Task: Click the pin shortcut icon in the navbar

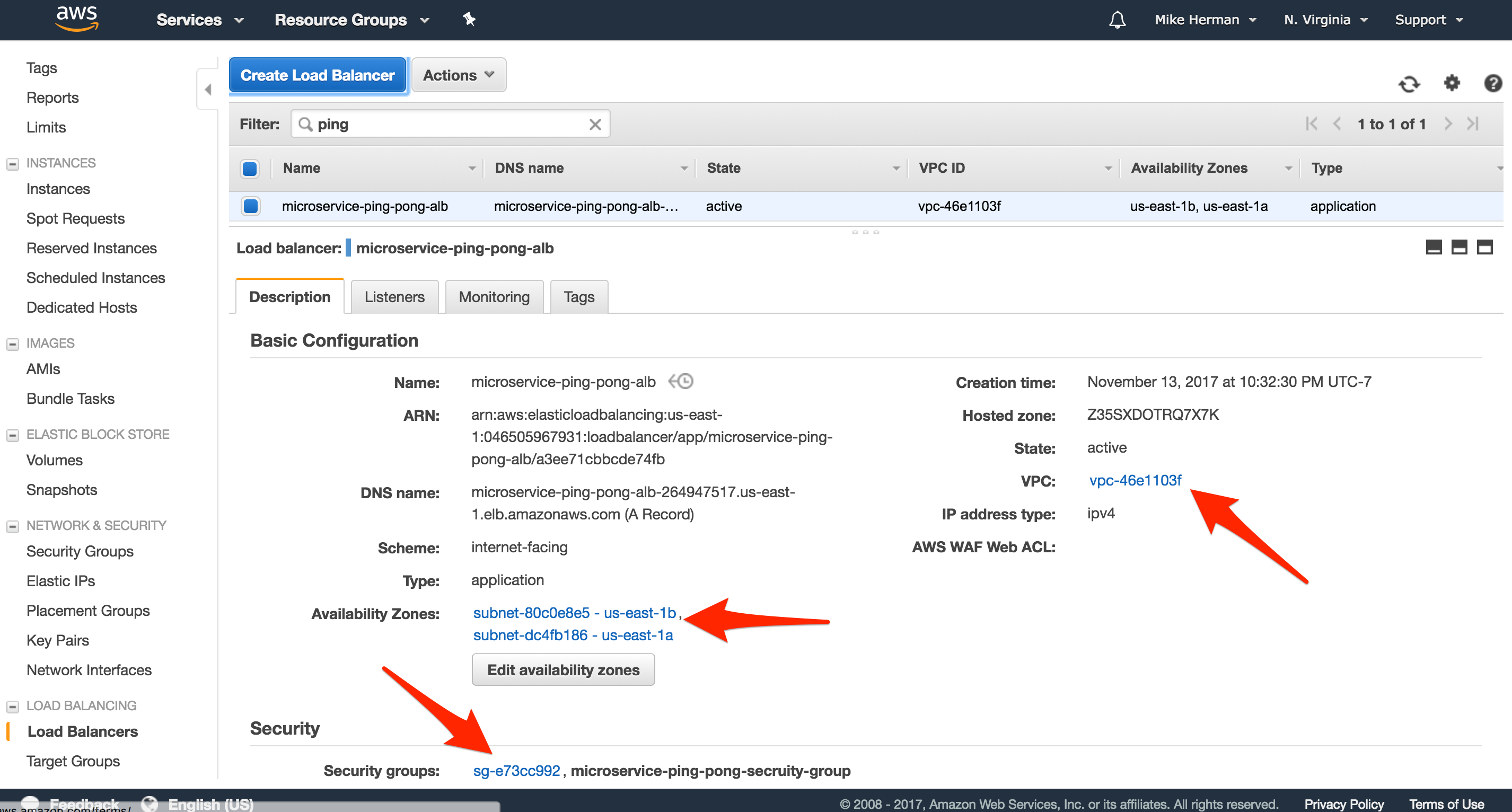Action: [469, 20]
